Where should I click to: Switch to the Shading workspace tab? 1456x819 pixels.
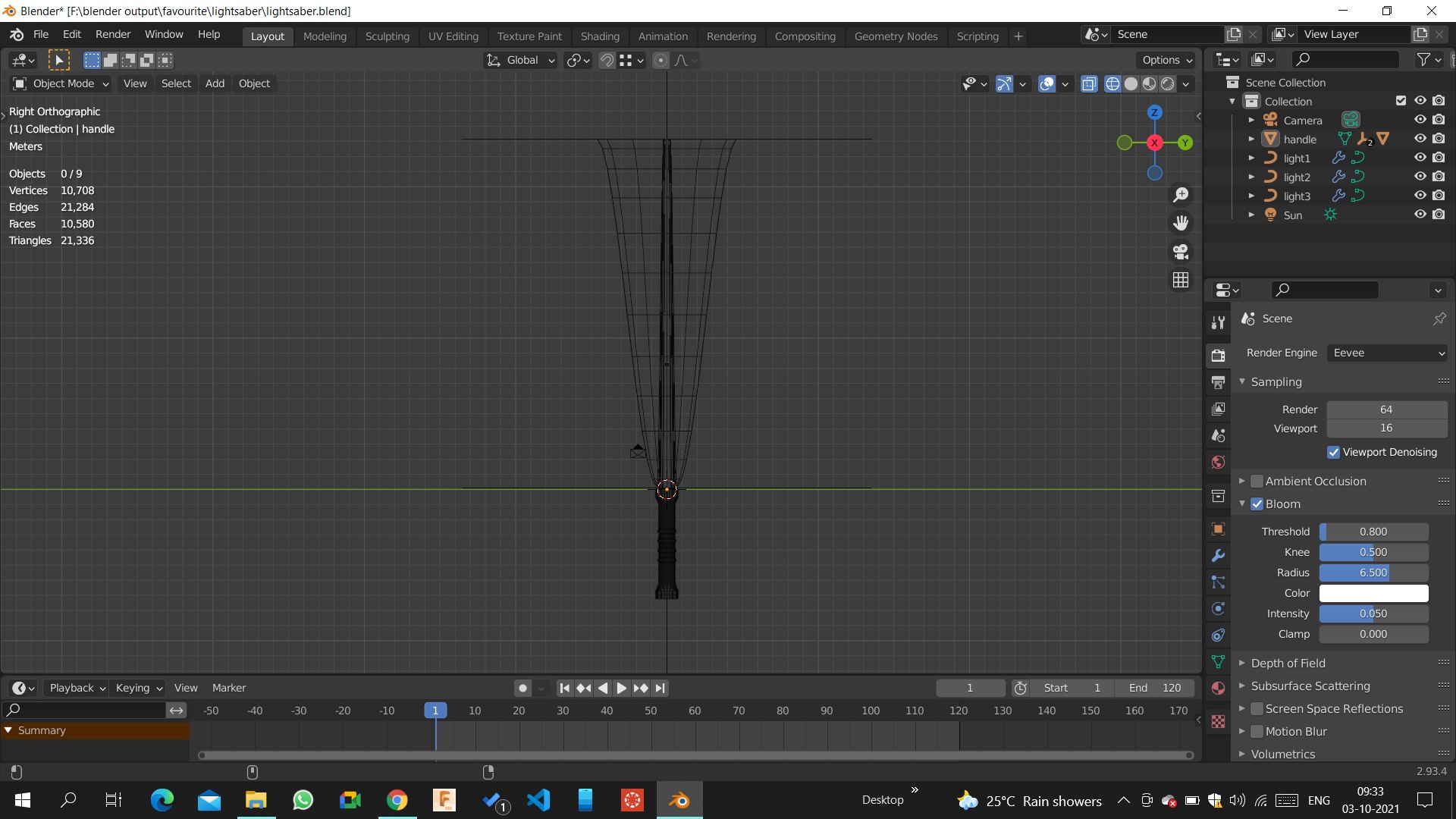point(600,36)
